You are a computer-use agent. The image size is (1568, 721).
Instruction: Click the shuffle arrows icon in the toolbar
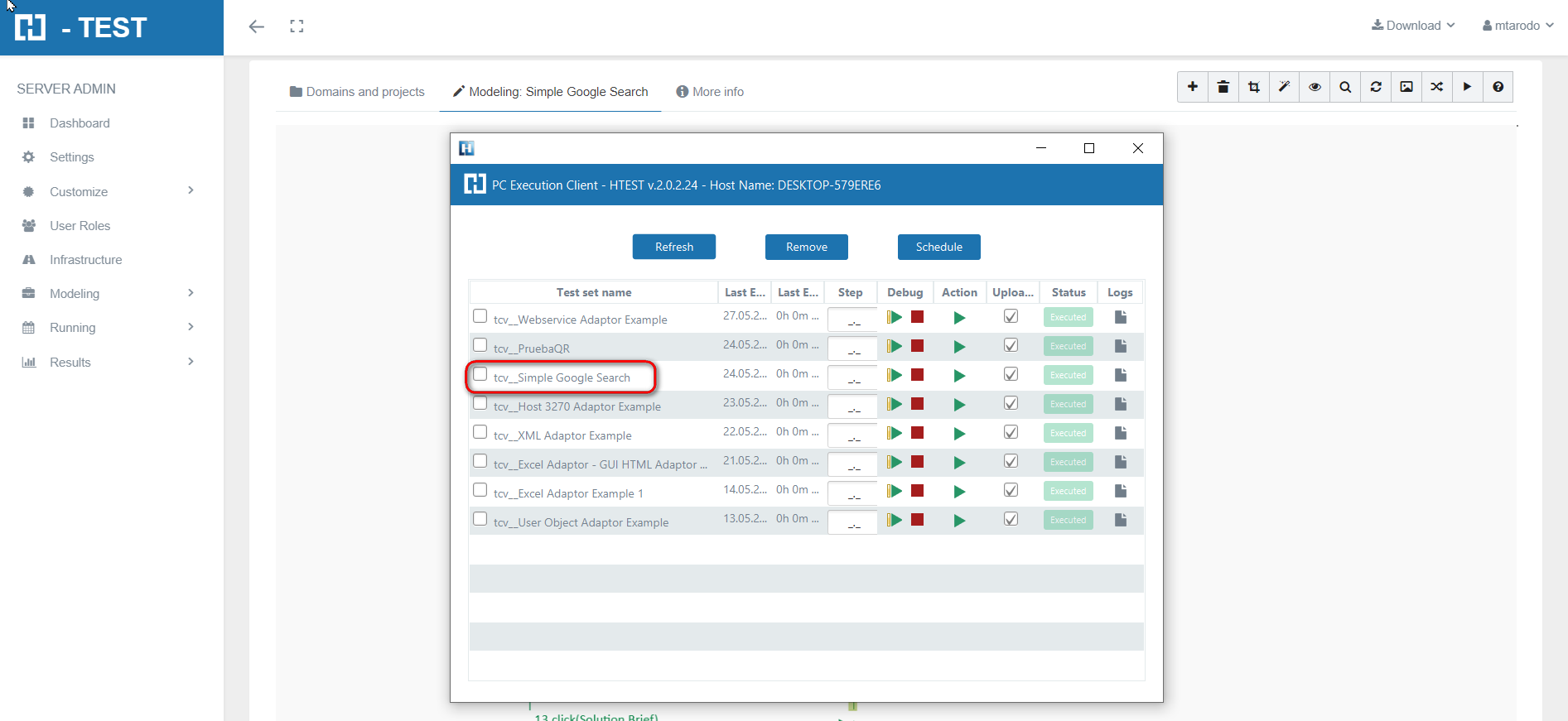coord(1437,87)
